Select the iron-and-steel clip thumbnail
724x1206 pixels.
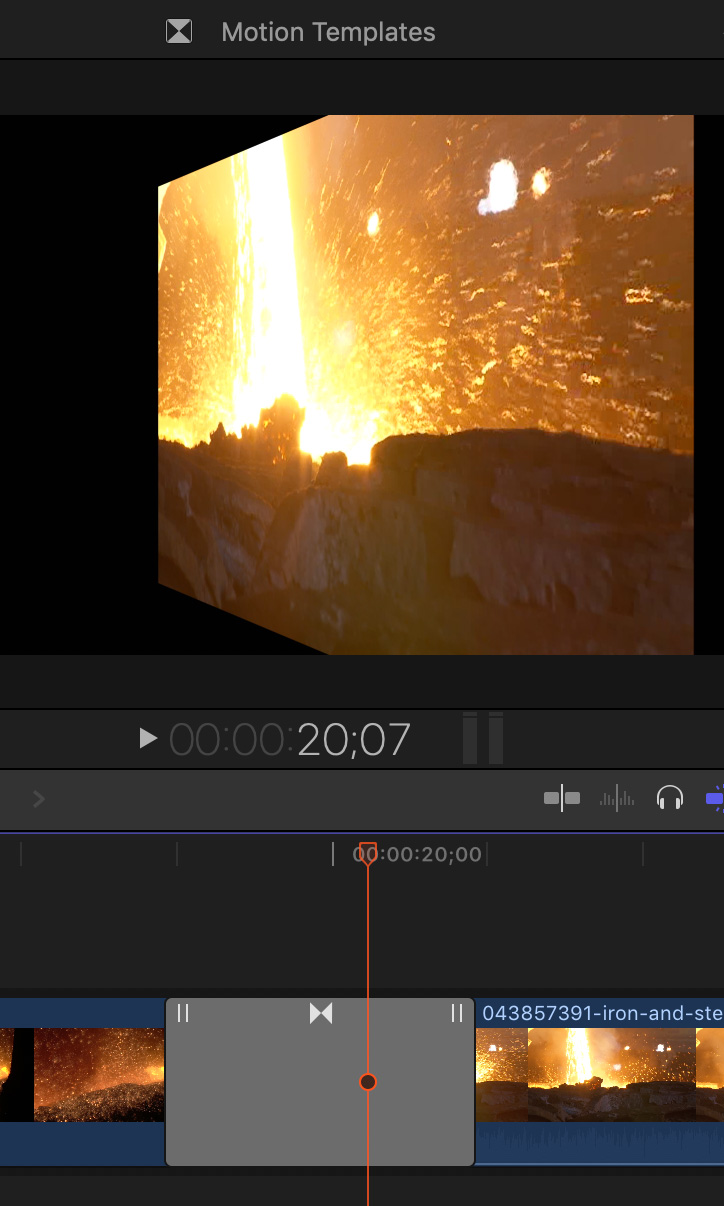[x=600, y=1074]
